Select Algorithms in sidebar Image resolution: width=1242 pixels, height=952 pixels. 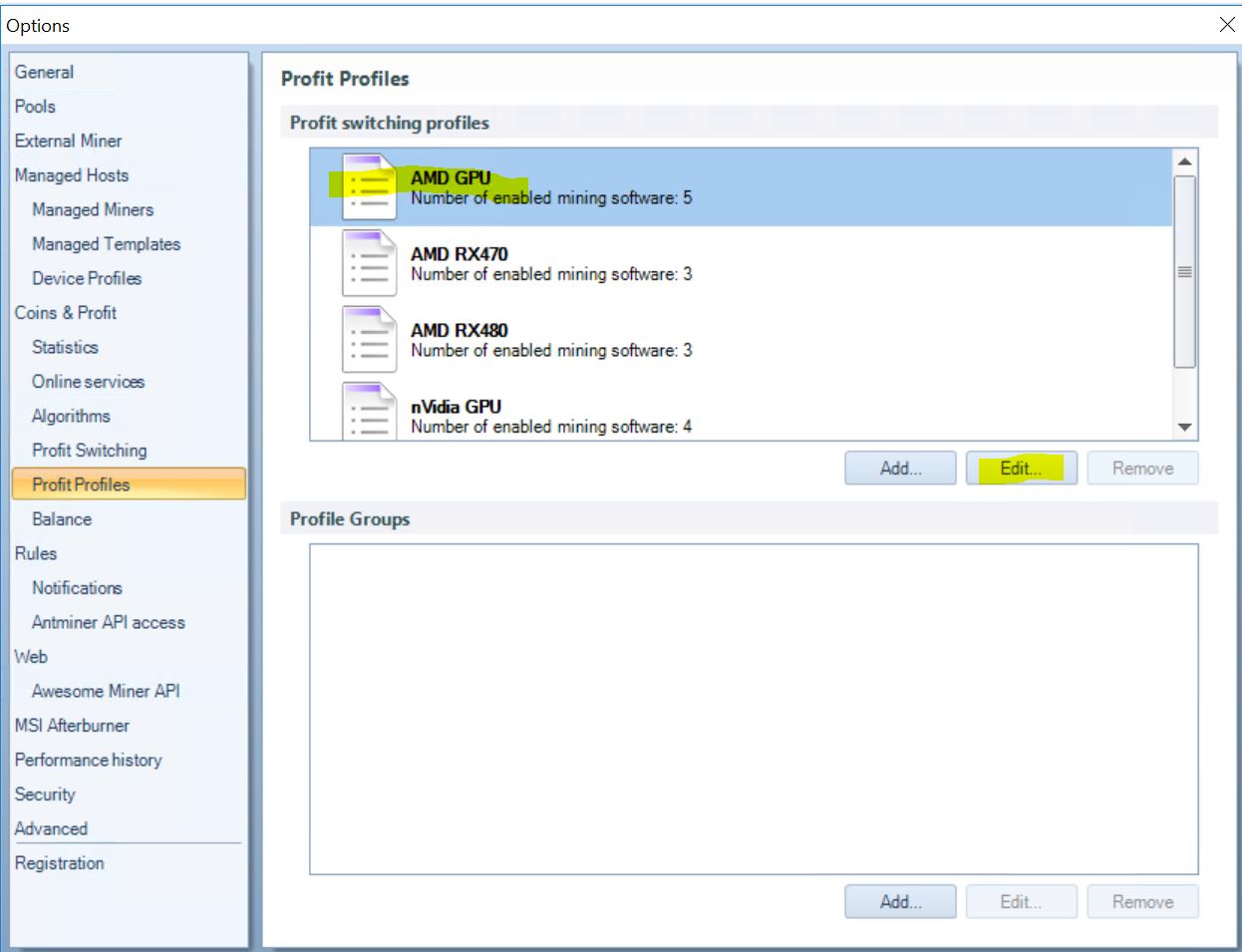[71, 416]
